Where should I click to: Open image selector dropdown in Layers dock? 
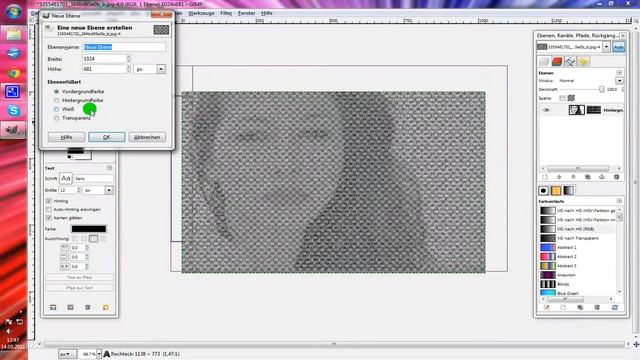coord(606,47)
